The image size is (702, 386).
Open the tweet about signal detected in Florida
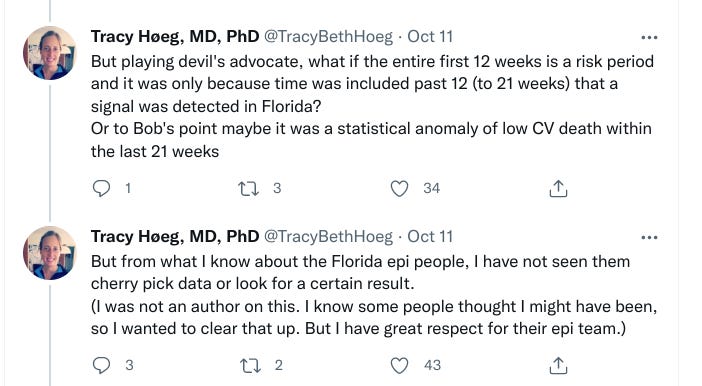click(x=372, y=106)
